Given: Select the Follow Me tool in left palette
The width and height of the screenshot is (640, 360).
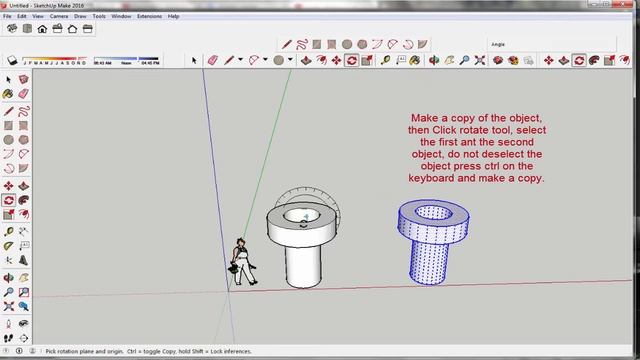Looking at the screenshot, I should (23, 200).
